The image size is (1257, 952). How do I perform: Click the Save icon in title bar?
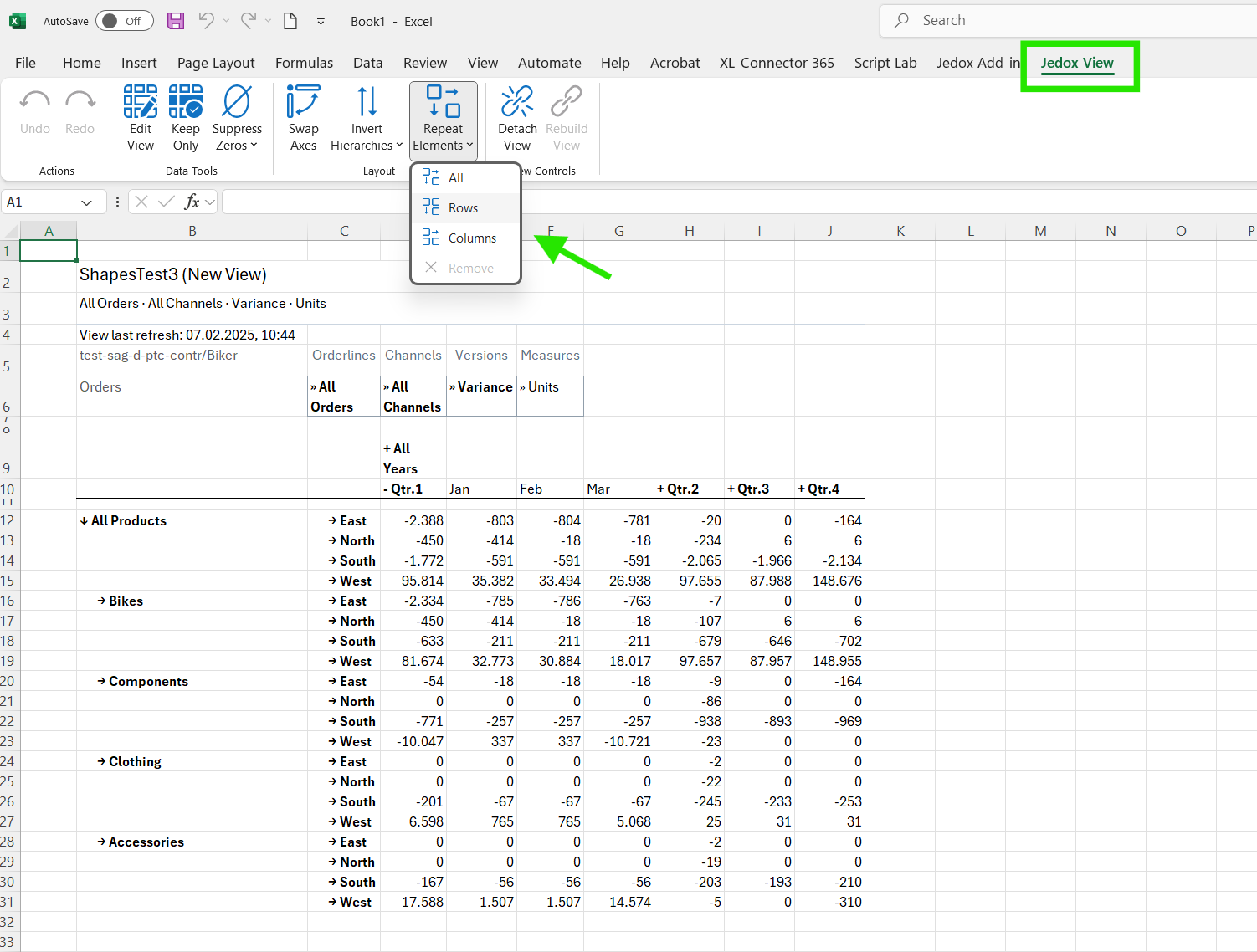[x=176, y=21]
